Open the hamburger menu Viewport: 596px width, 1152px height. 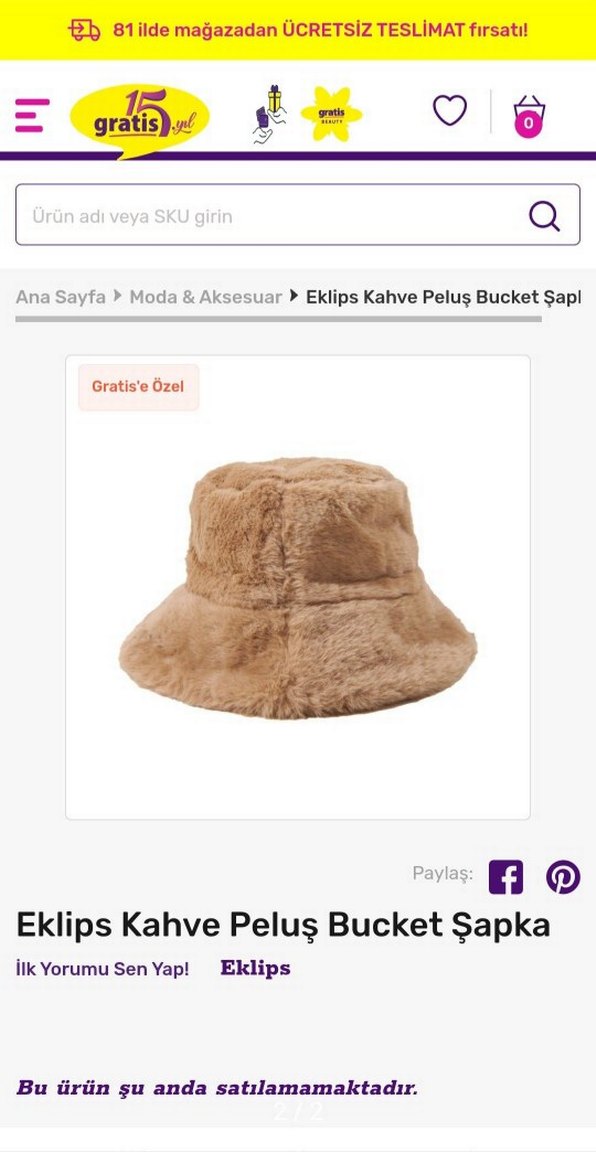pyautogui.click(x=32, y=115)
